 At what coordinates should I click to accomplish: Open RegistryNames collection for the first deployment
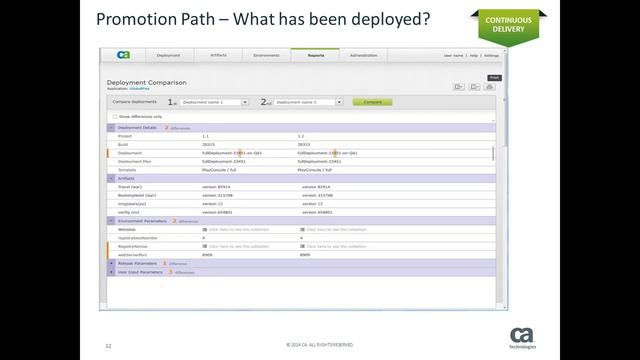click(236, 247)
